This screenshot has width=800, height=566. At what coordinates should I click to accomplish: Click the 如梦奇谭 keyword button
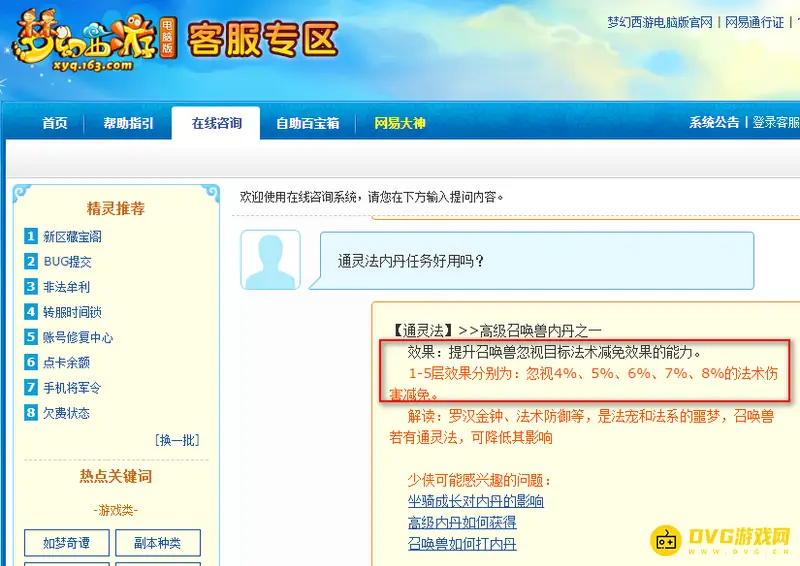tap(67, 543)
